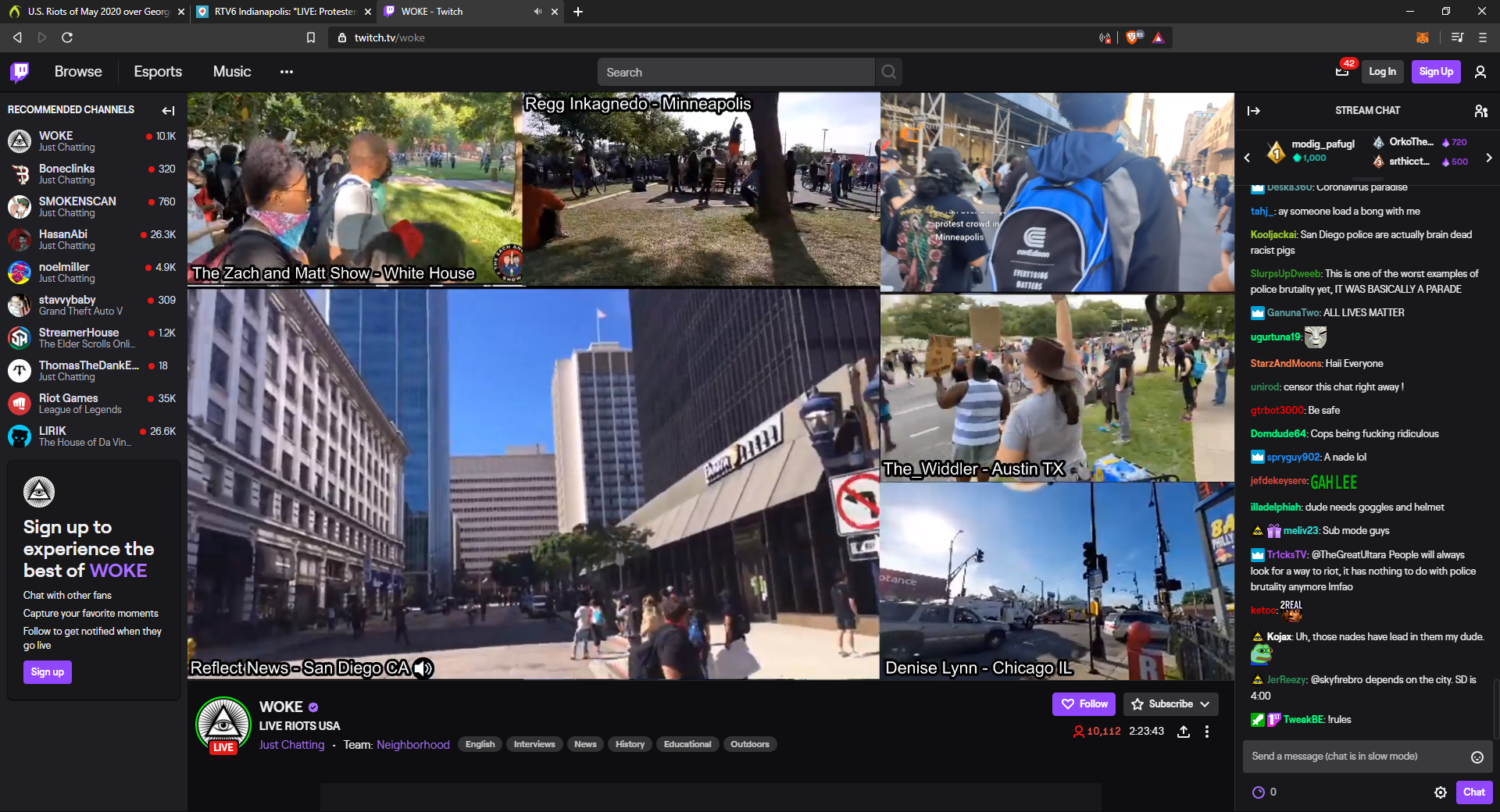Mute the WOKE Twitch tab audio
Viewport: 1500px width, 812px height.
[x=537, y=12]
